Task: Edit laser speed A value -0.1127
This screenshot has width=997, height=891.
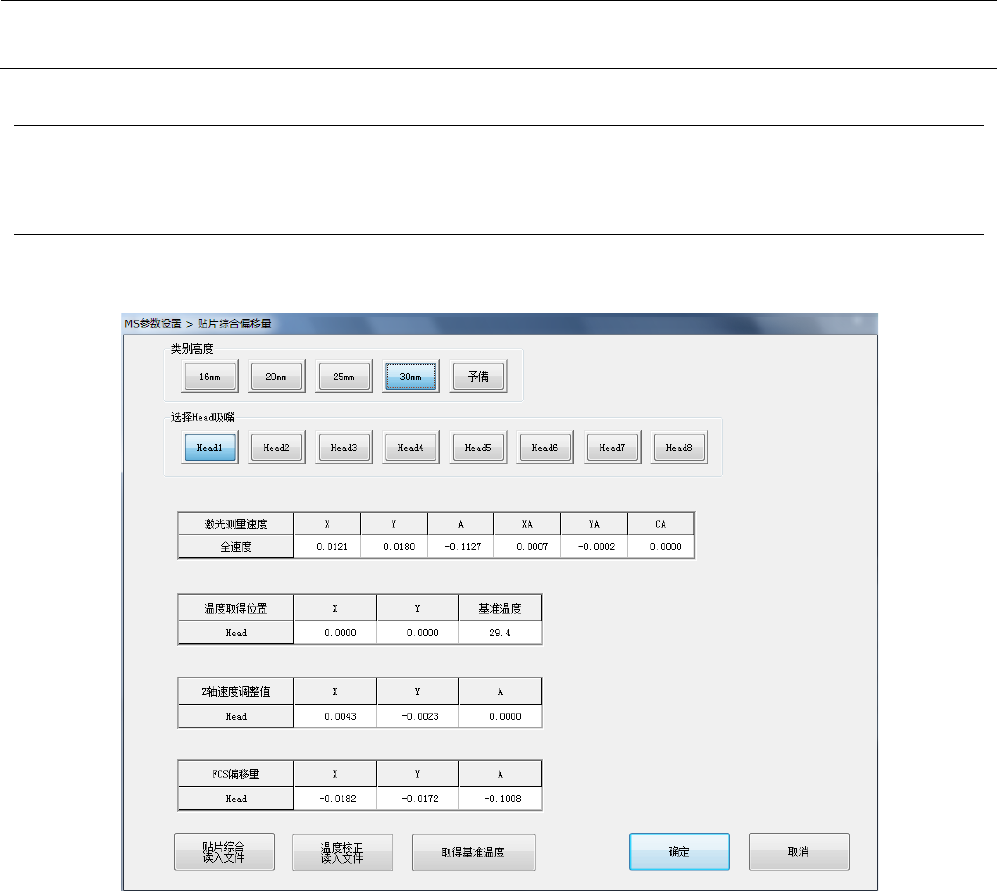Action: pyautogui.click(x=460, y=546)
